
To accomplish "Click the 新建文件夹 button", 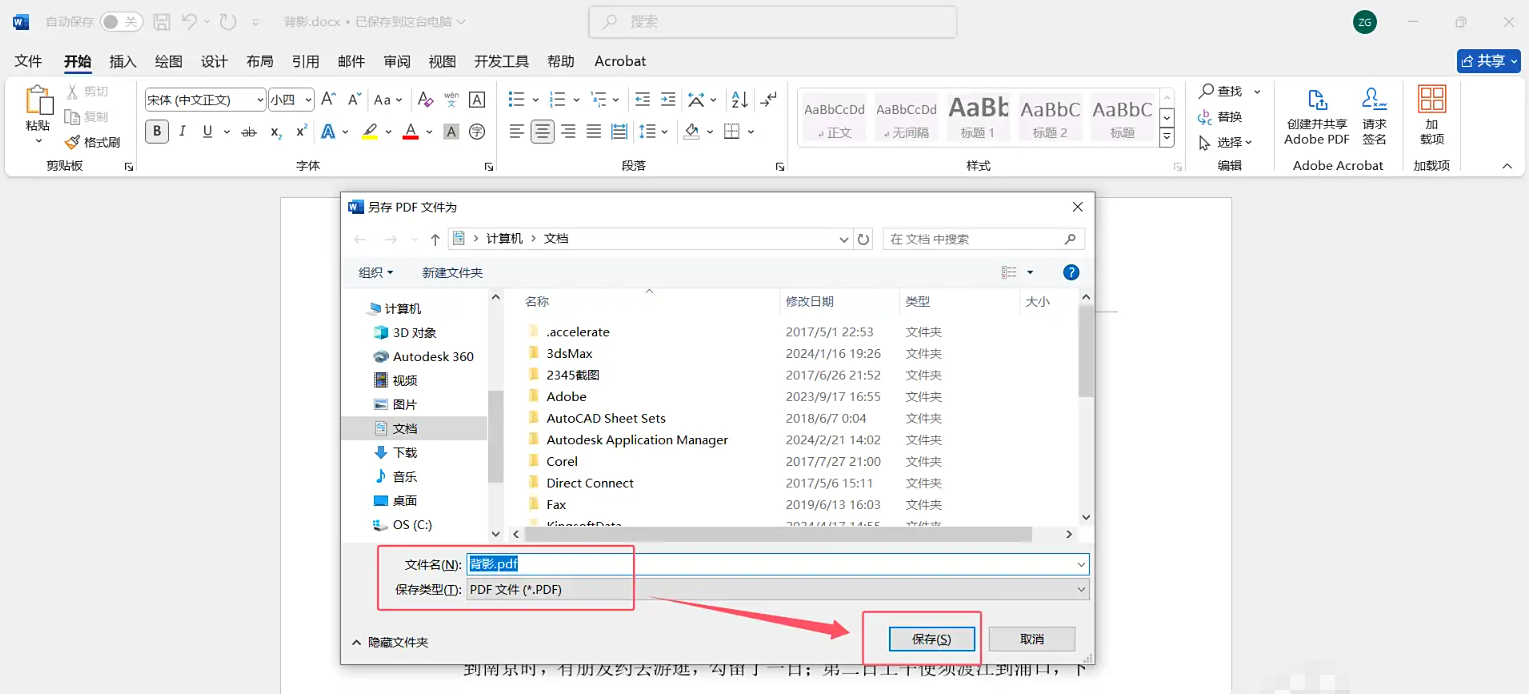I will (x=452, y=272).
